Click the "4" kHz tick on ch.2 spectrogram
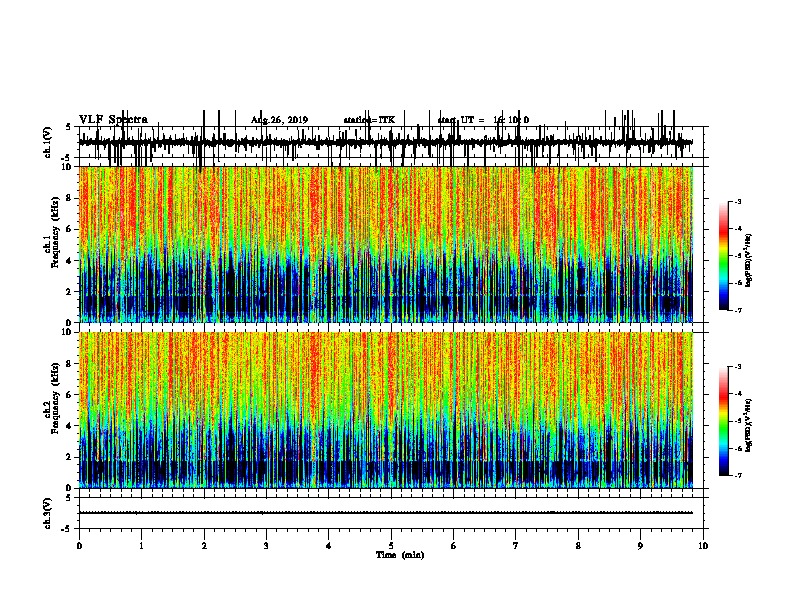The width and height of the screenshot is (792, 612). point(70,426)
